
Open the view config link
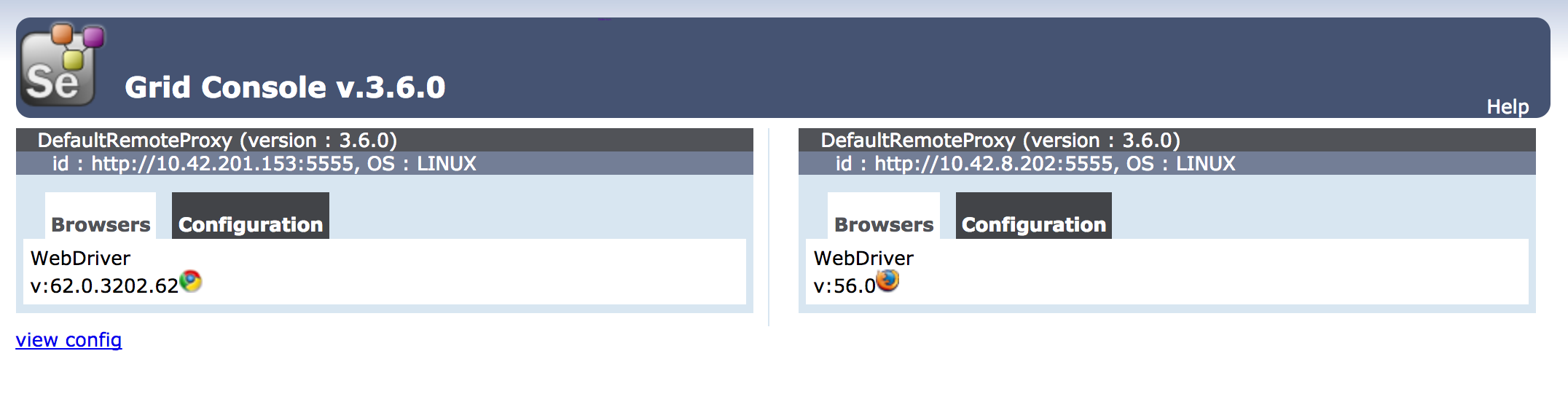[x=68, y=340]
